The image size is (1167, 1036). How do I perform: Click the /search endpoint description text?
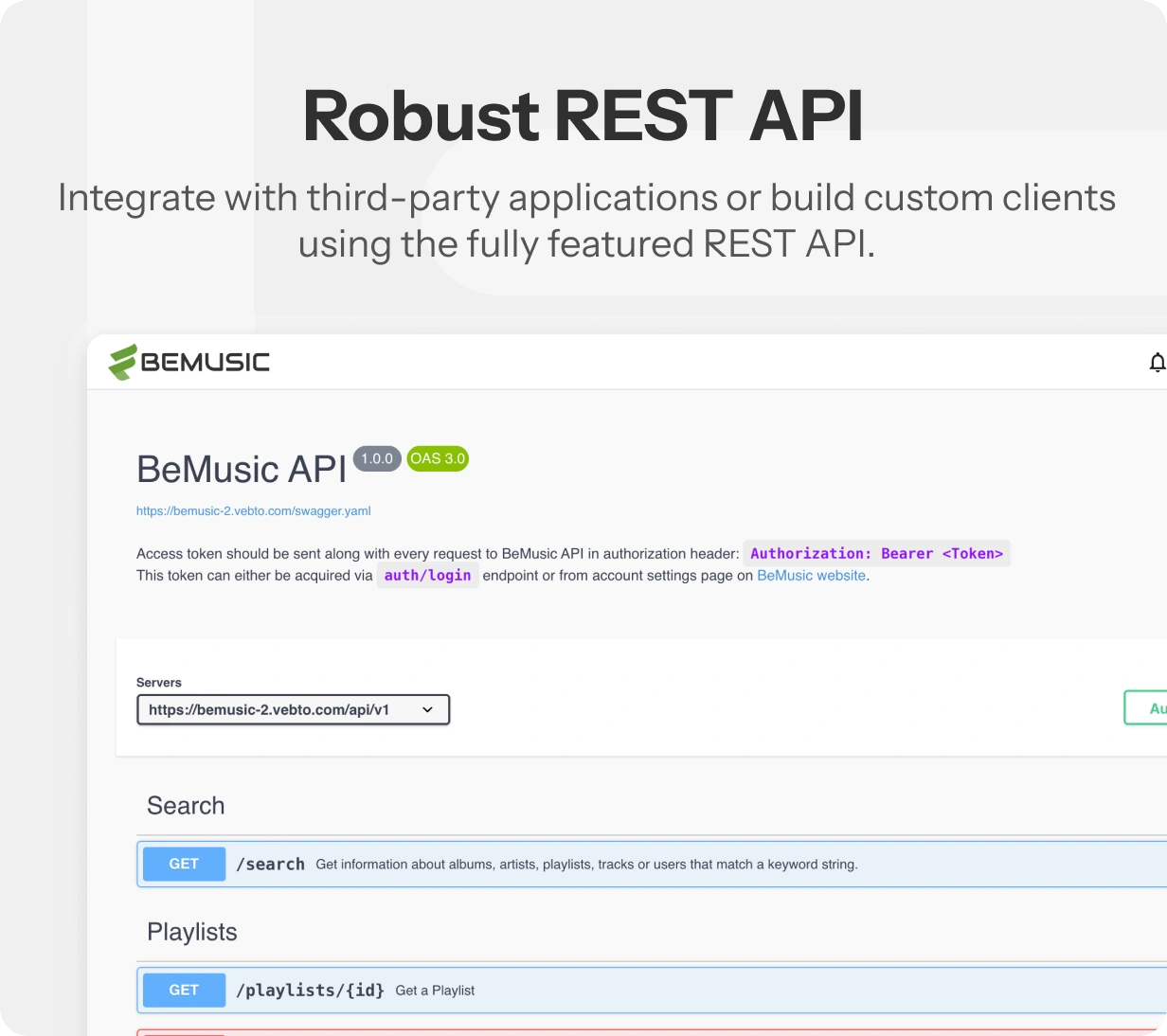point(585,864)
